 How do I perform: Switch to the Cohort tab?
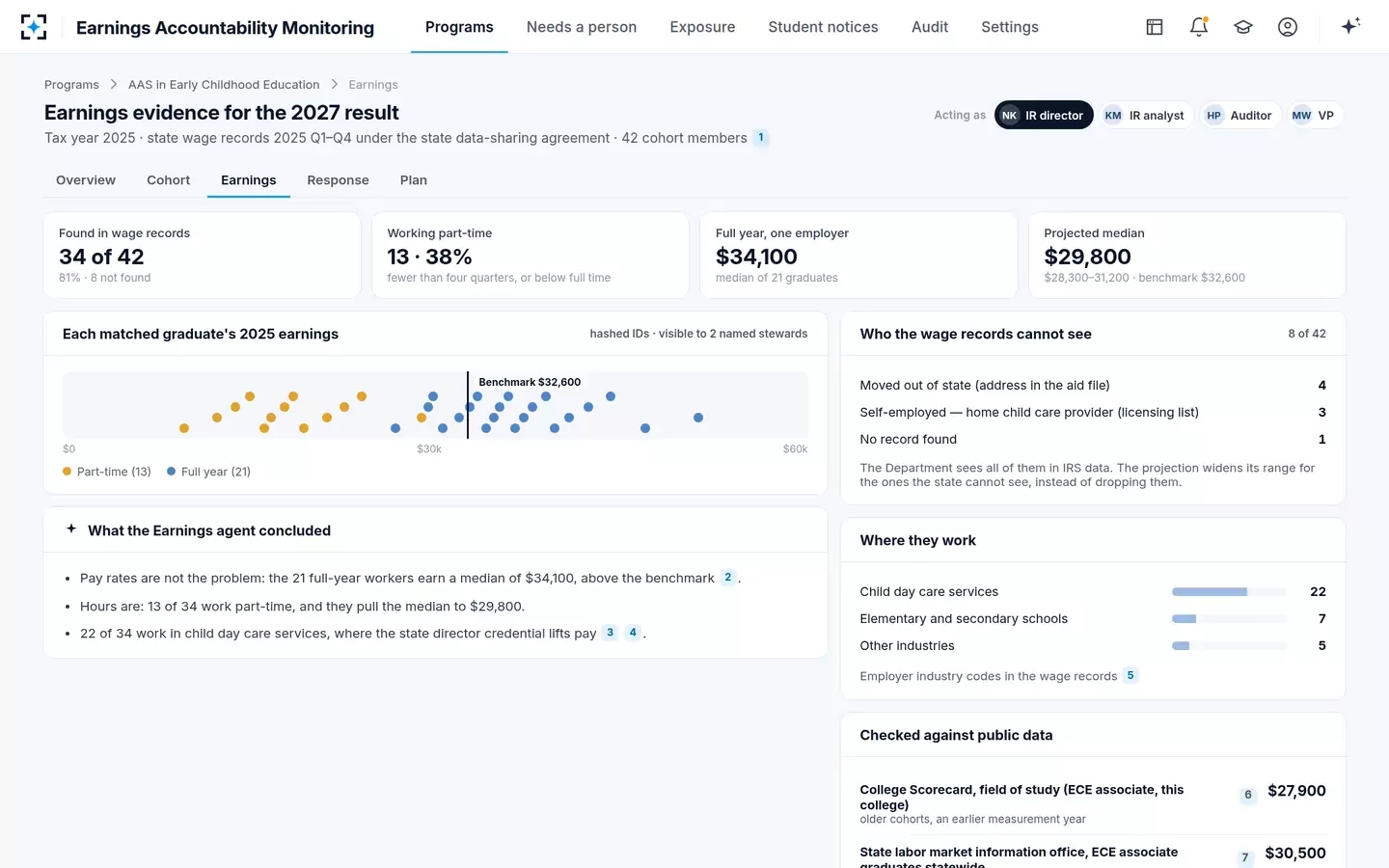tap(168, 180)
